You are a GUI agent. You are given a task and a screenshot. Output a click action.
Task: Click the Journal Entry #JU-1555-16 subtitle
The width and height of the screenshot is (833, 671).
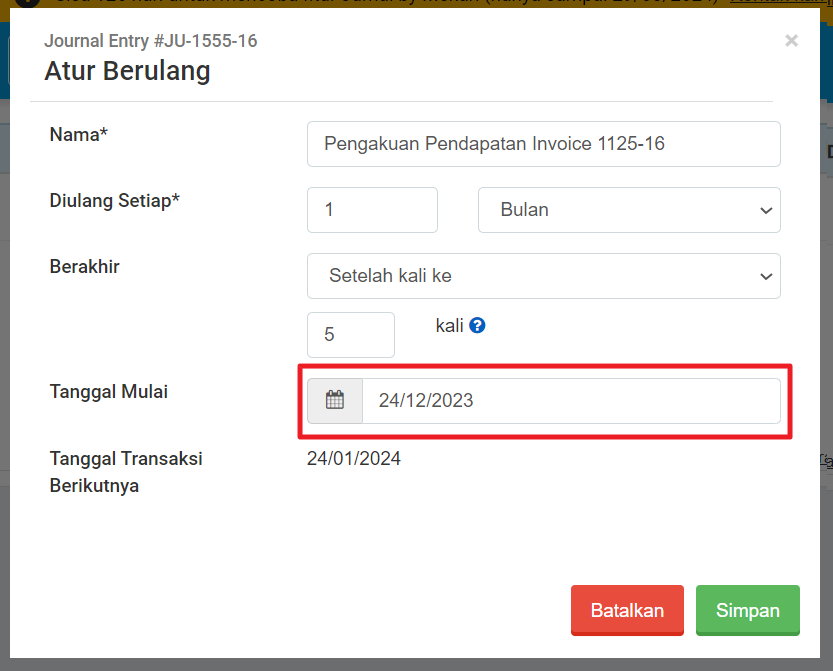pyautogui.click(x=151, y=41)
